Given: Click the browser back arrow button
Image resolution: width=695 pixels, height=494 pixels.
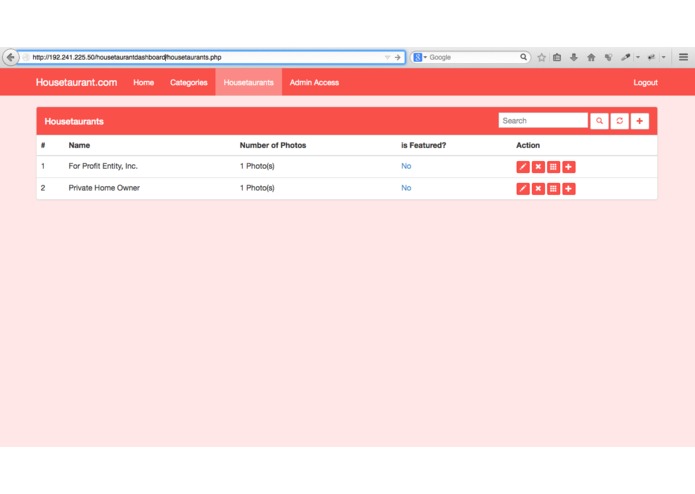Looking at the screenshot, I should [10, 57].
